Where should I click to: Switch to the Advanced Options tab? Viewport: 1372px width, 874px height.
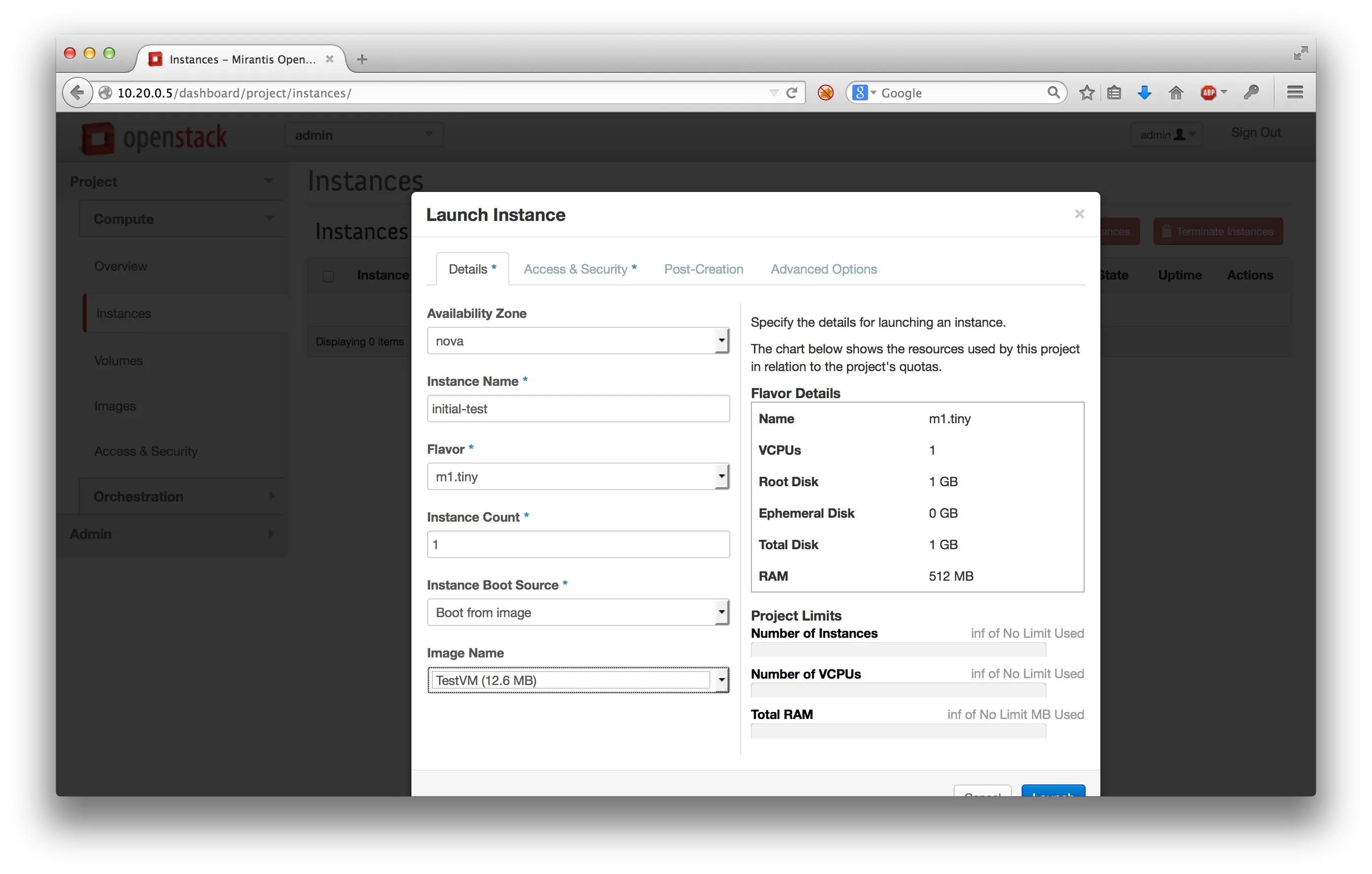pyautogui.click(x=823, y=269)
